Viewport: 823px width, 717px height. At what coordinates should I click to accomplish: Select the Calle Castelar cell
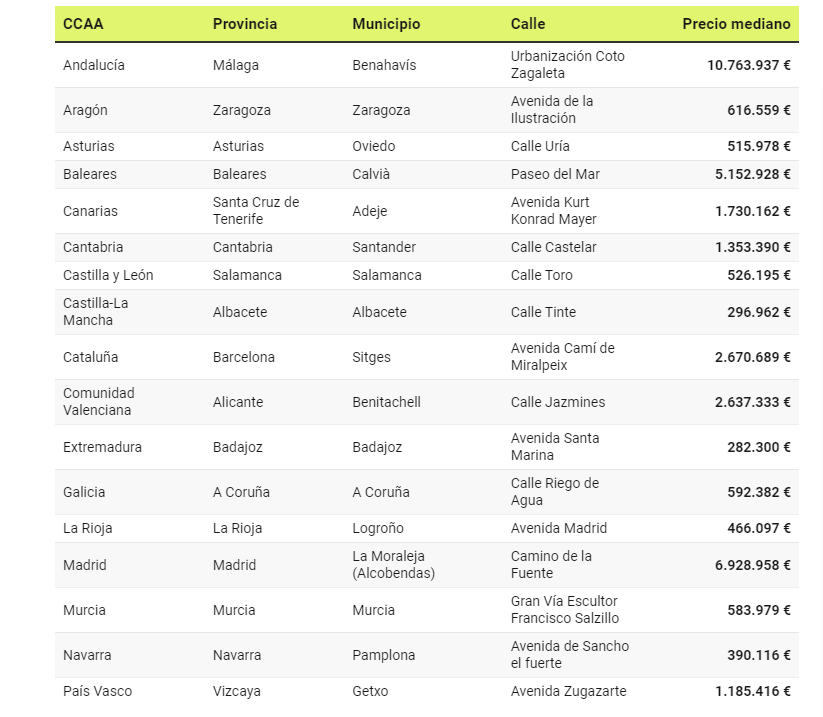pyautogui.click(x=553, y=247)
